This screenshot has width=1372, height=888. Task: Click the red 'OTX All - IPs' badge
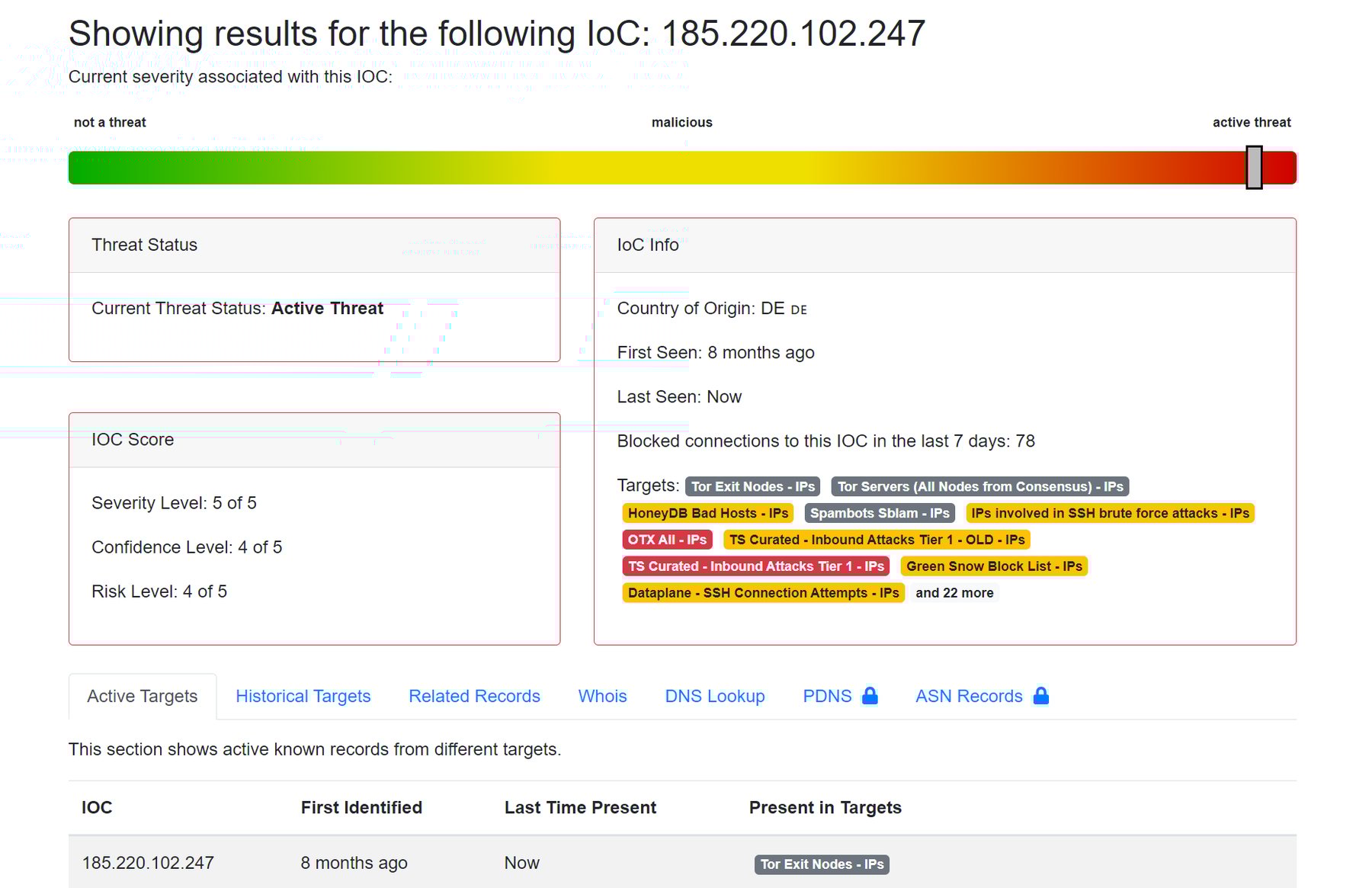tap(667, 540)
